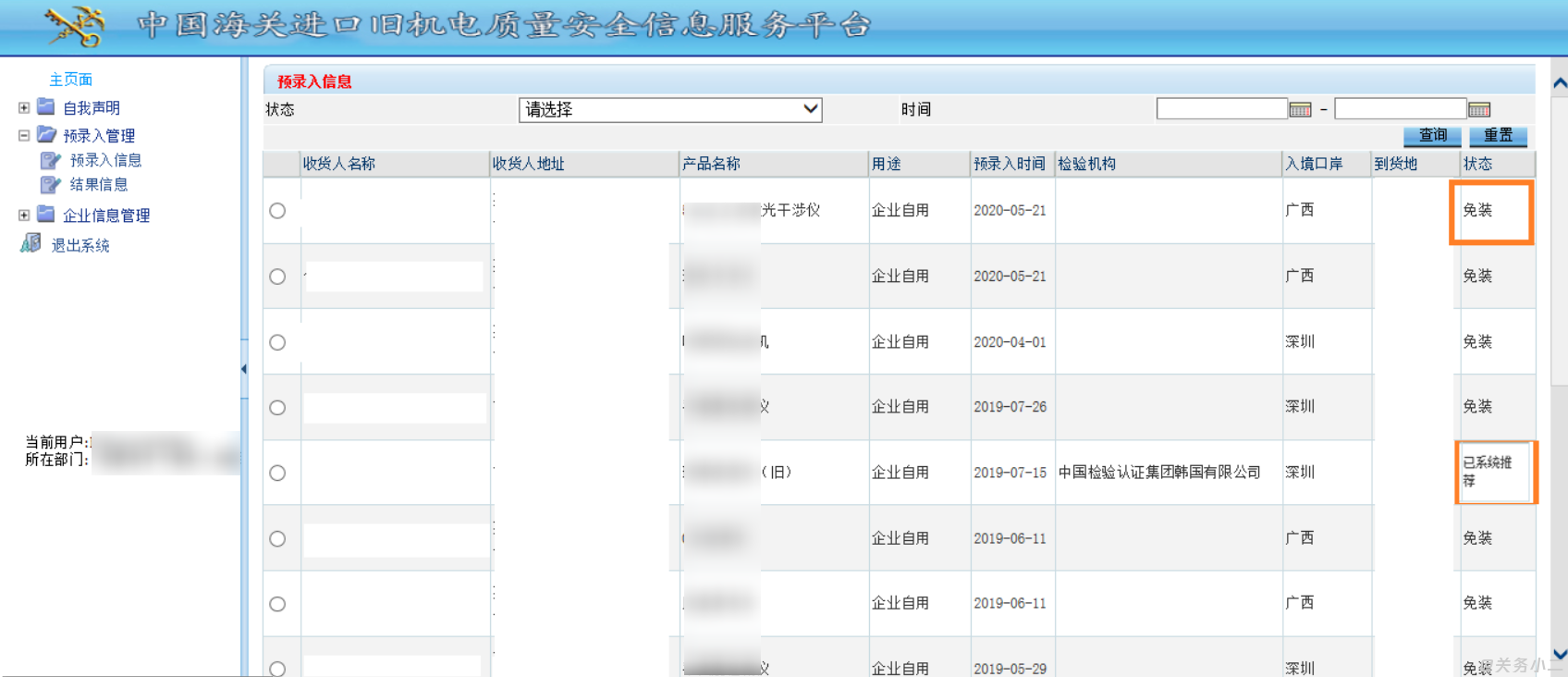Collapse the 预录入管理 tree node

point(24,136)
